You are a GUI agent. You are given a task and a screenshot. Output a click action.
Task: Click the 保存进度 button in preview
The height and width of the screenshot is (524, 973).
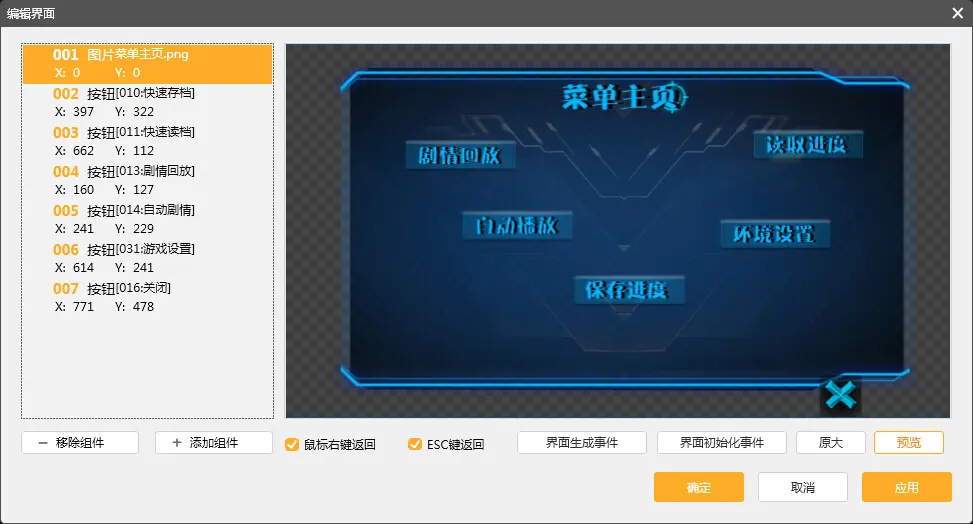[x=627, y=290]
